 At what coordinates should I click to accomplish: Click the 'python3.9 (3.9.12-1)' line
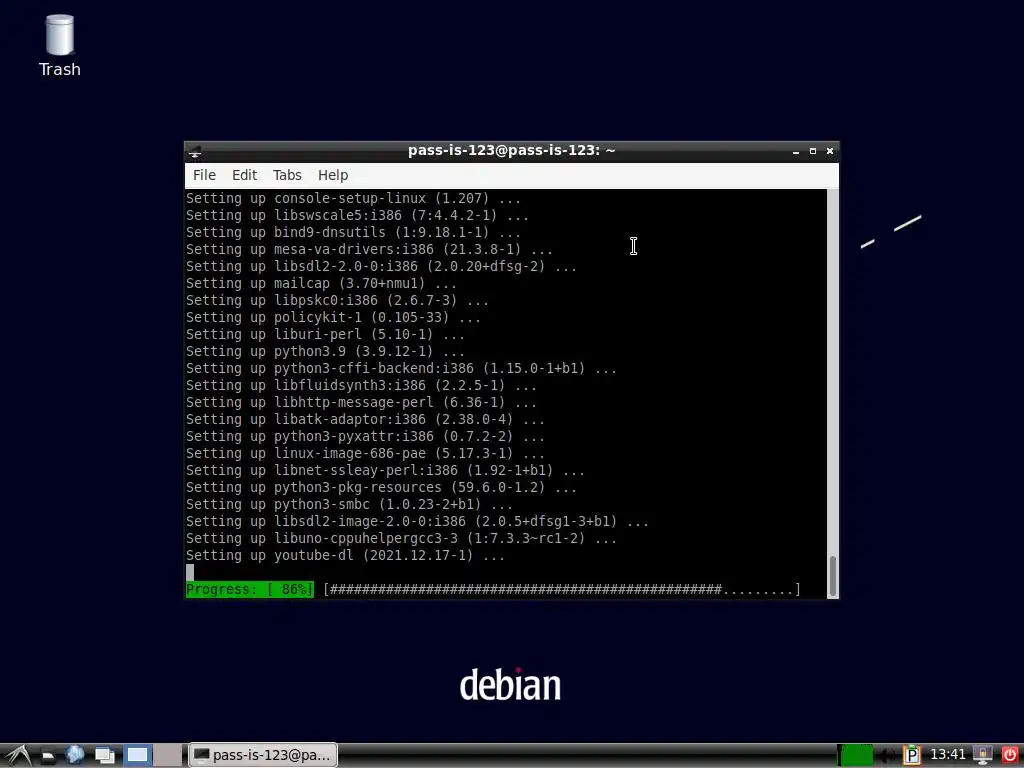coord(325,351)
